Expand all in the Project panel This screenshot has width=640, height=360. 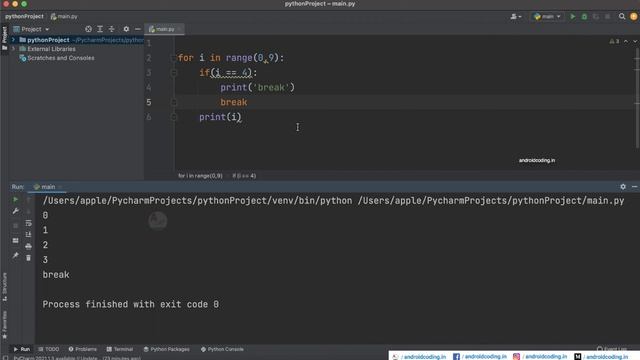click(100, 29)
